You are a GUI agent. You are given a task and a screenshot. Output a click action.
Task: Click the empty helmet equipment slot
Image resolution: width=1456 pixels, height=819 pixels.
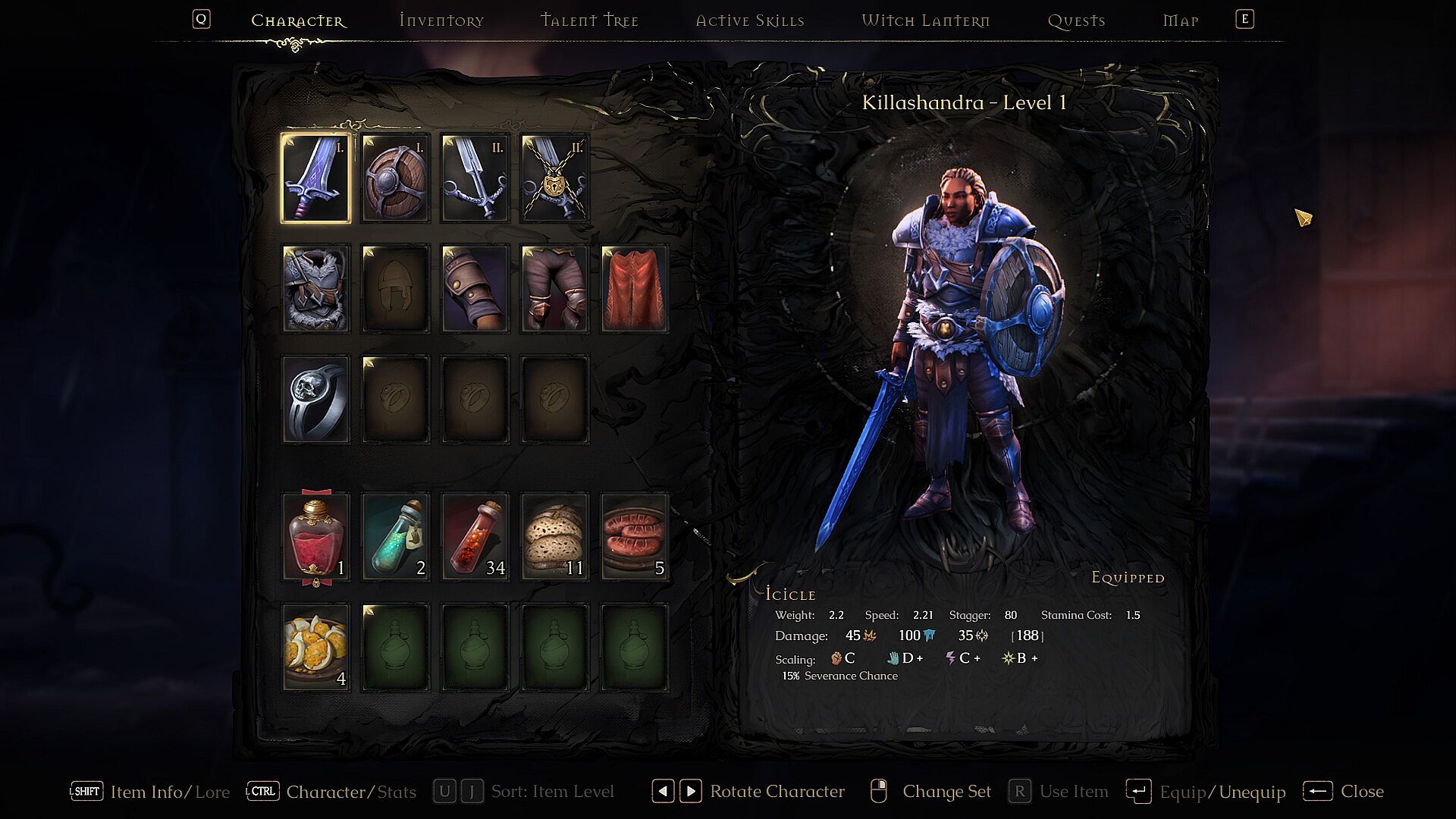tap(395, 289)
